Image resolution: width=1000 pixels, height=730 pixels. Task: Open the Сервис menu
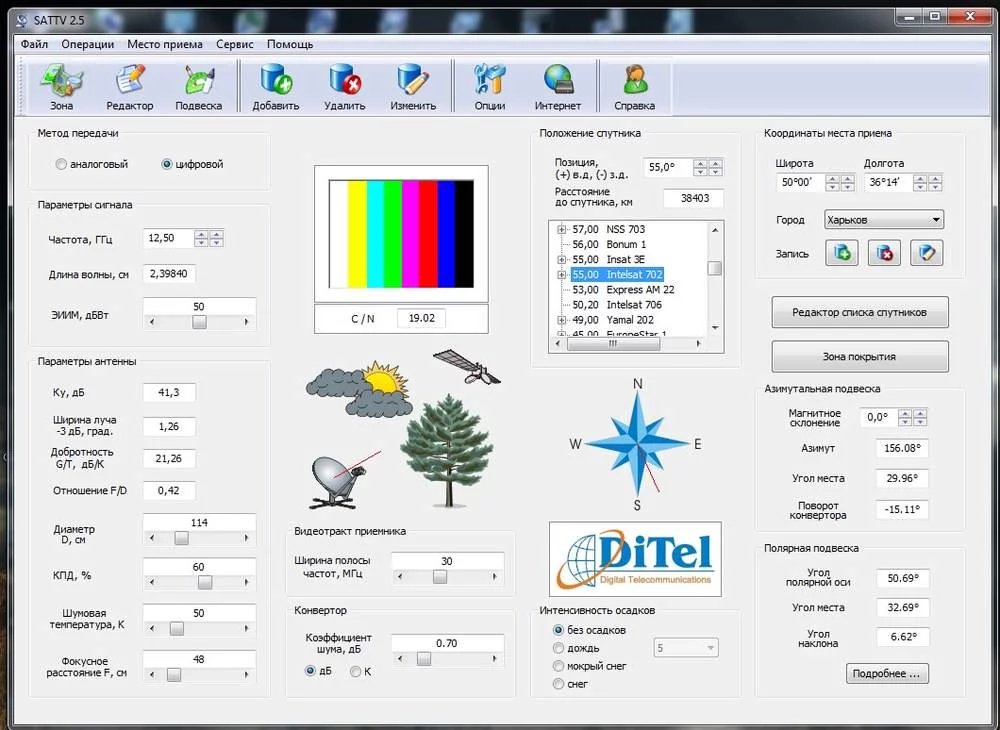234,44
